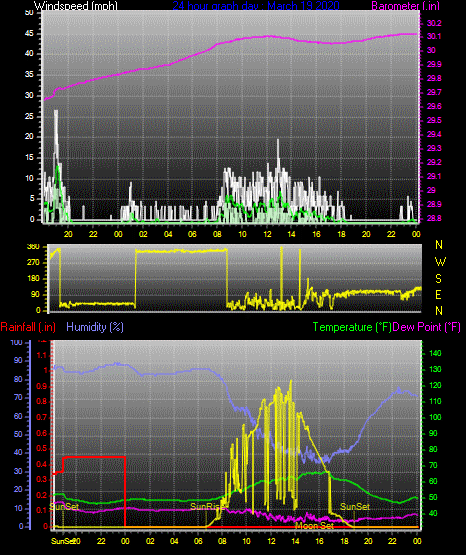Click "25" on the windspeed axis

coord(29,116)
